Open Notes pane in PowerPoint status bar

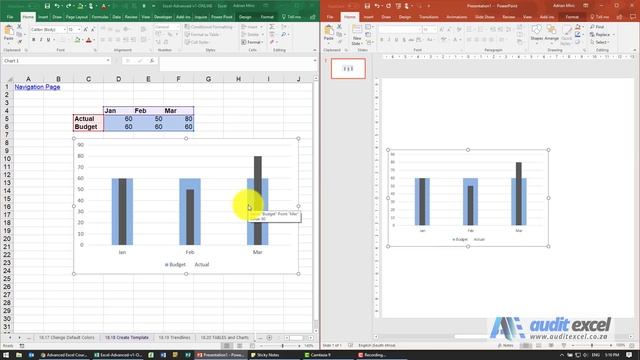click(x=506, y=346)
